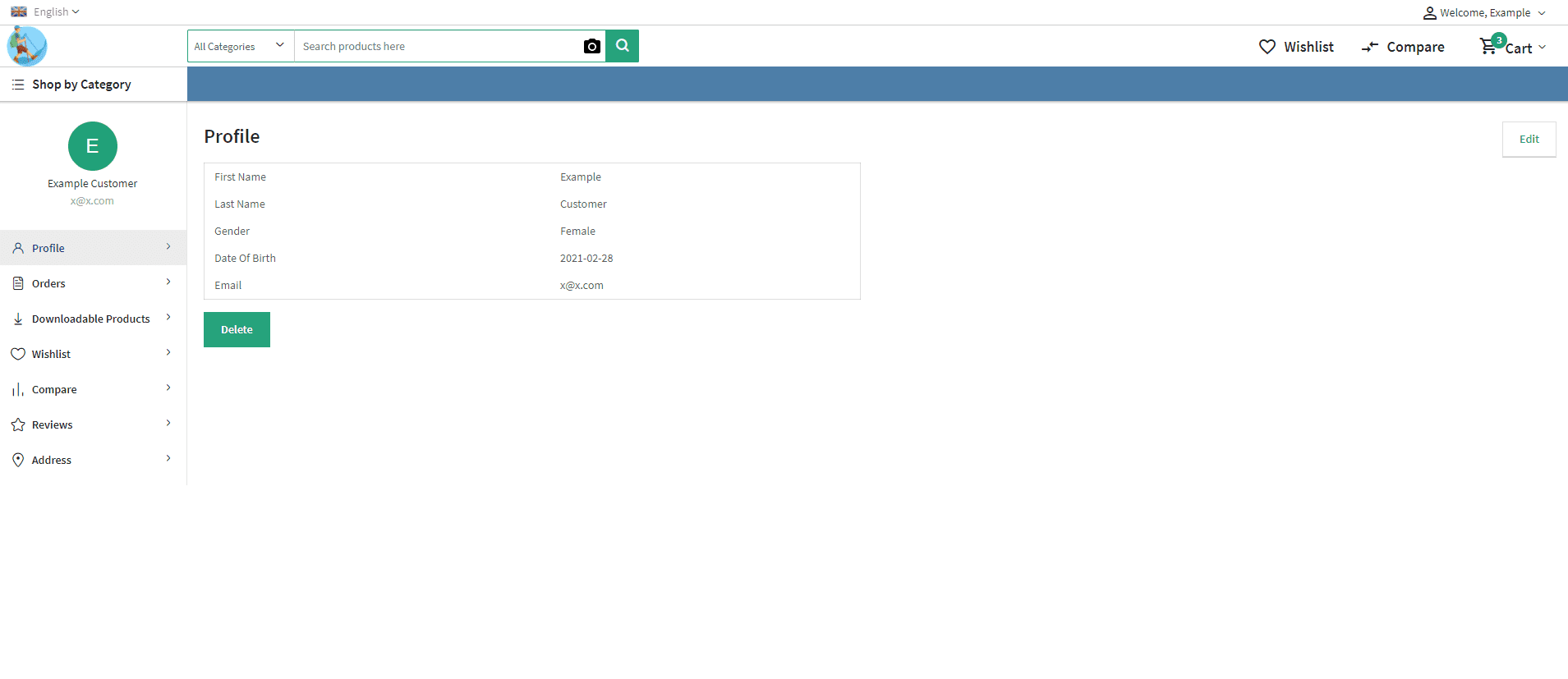Click the green E avatar circle
The height and width of the screenshot is (679, 1568).
pos(93,146)
